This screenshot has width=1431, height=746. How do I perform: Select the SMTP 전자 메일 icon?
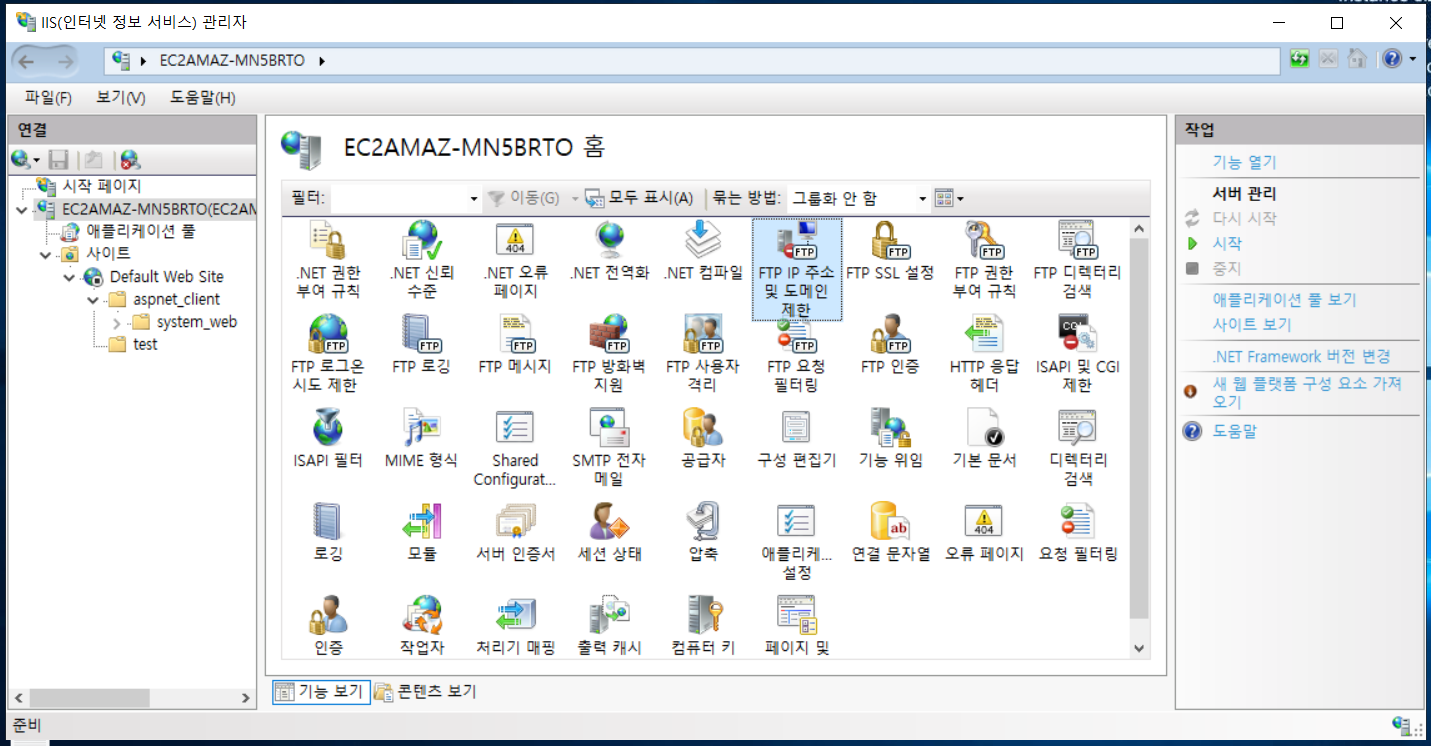tap(609, 448)
